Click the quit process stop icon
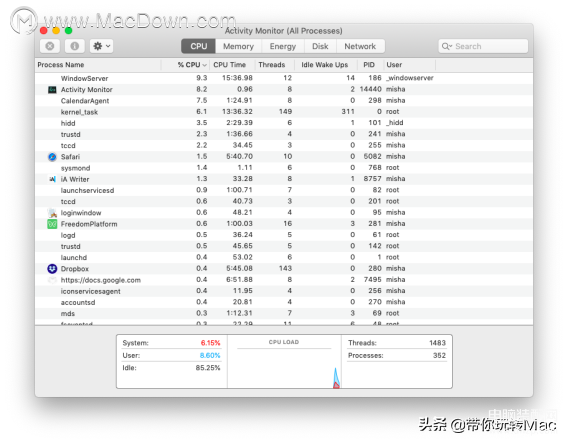The width and height of the screenshot is (568, 444). click(50, 46)
